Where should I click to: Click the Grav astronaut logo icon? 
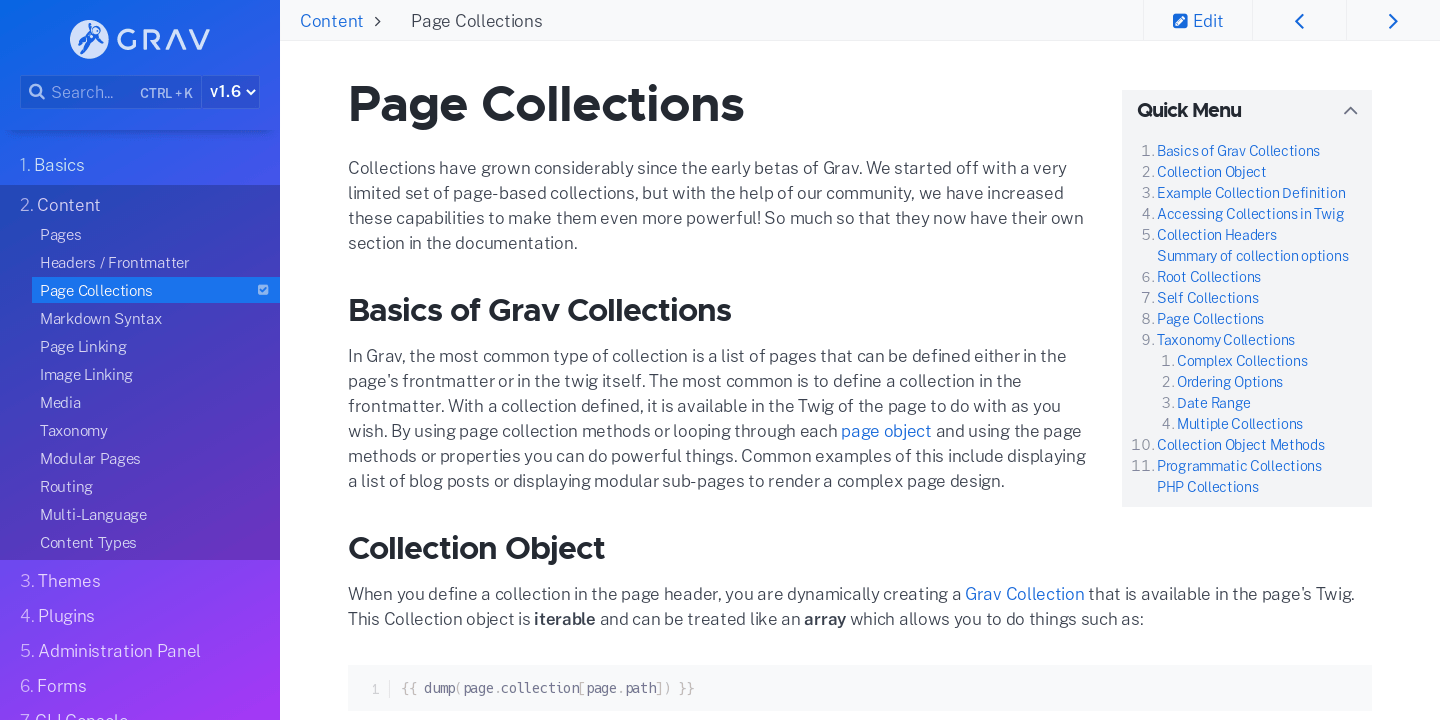(89, 39)
